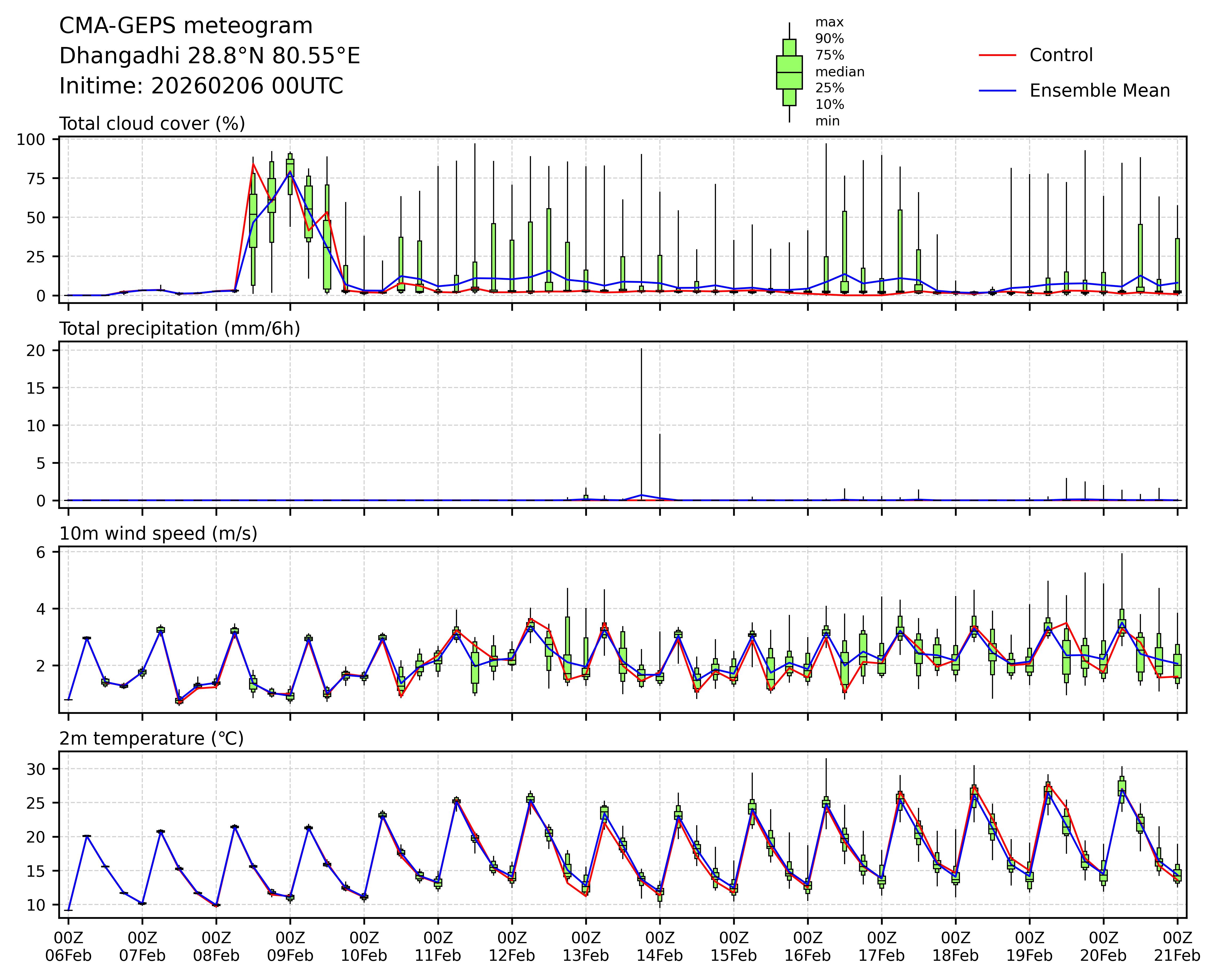Click the '00Z 21Feb' x-axis label
1217x980 pixels.
click(x=1177, y=947)
